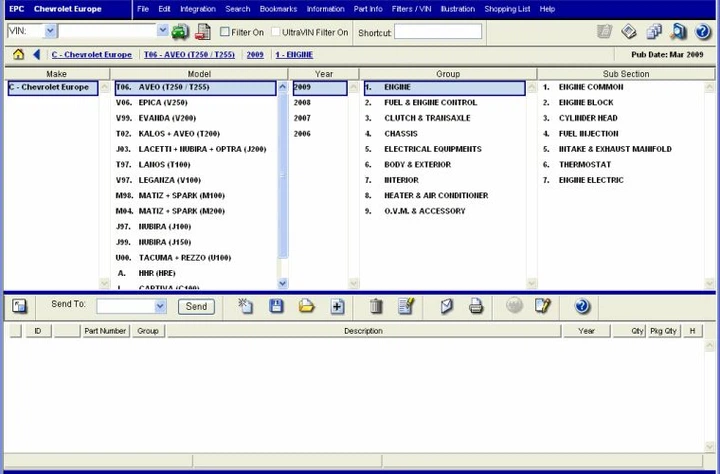Screen dimensions: 720x474
Task: Select CYLINDER HEAD sub section
Action: tap(588, 118)
